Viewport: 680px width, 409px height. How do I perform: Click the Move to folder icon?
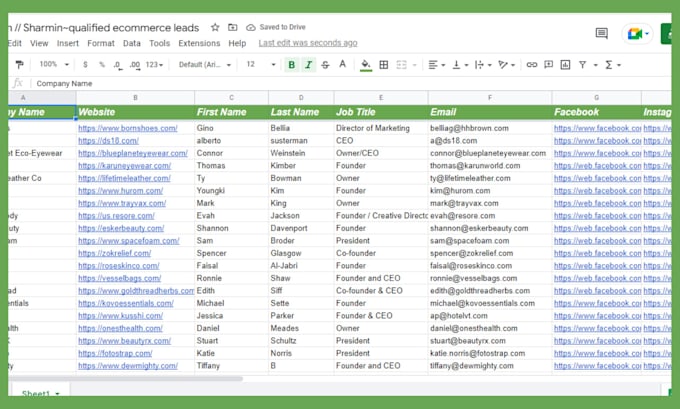pos(232,27)
